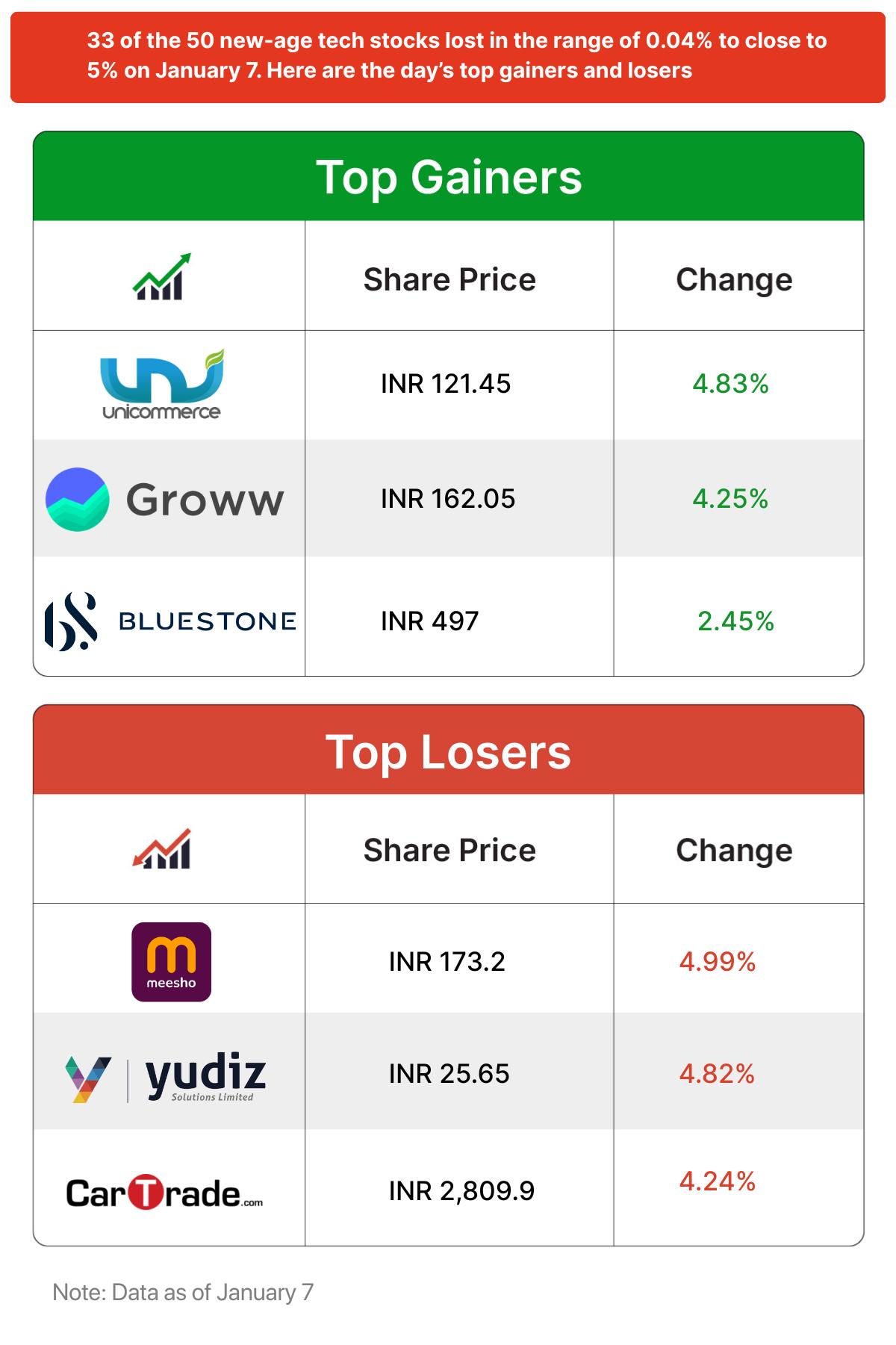
Task: Click the Groww logo
Action: click(x=165, y=499)
